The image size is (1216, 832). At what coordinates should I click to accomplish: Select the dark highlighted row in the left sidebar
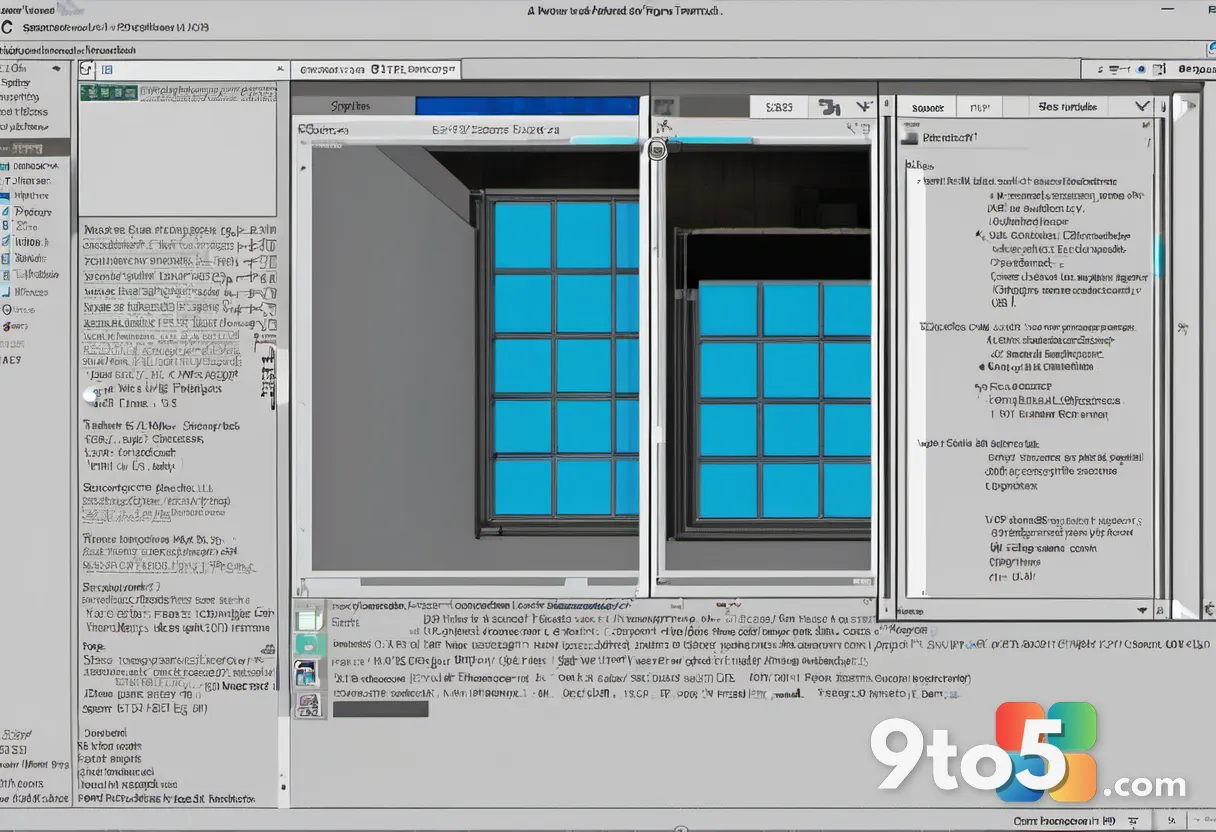click(35, 146)
